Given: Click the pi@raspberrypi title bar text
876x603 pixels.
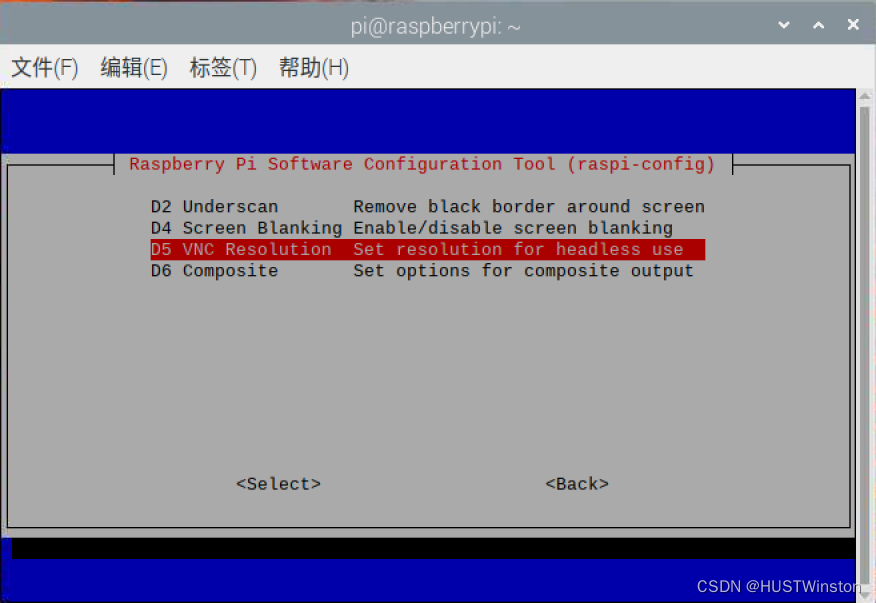Looking at the screenshot, I should (436, 26).
